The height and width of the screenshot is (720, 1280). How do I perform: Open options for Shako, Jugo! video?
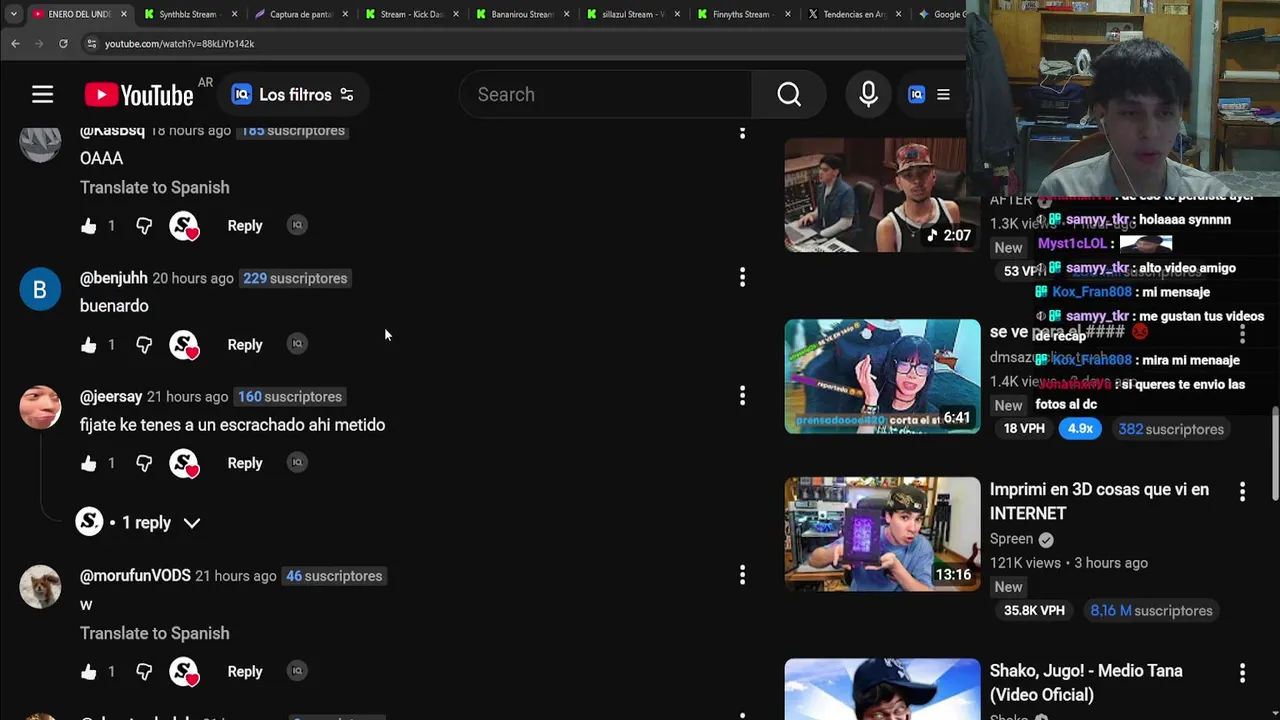(x=1242, y=673)
